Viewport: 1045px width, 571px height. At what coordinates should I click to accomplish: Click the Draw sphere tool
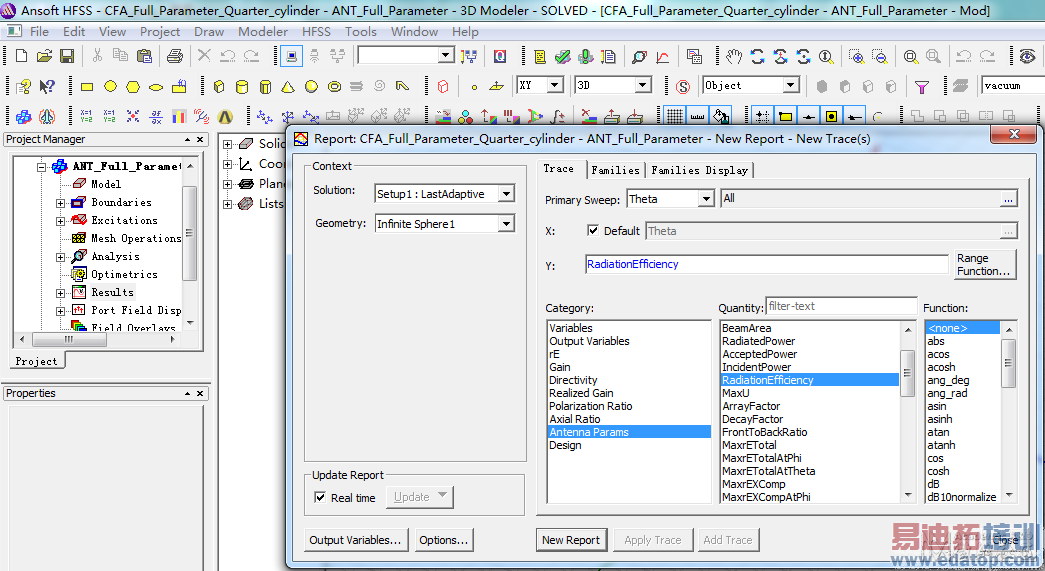pos(311,87)
